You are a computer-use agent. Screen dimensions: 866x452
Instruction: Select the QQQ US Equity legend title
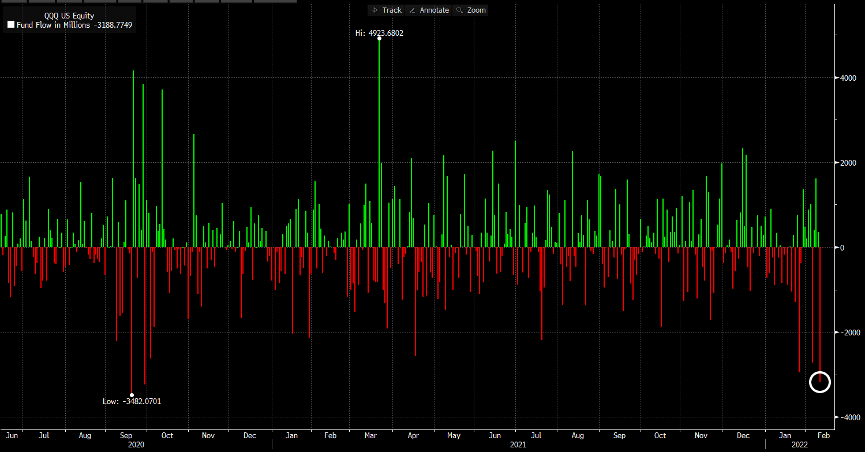tap(69, 15)
